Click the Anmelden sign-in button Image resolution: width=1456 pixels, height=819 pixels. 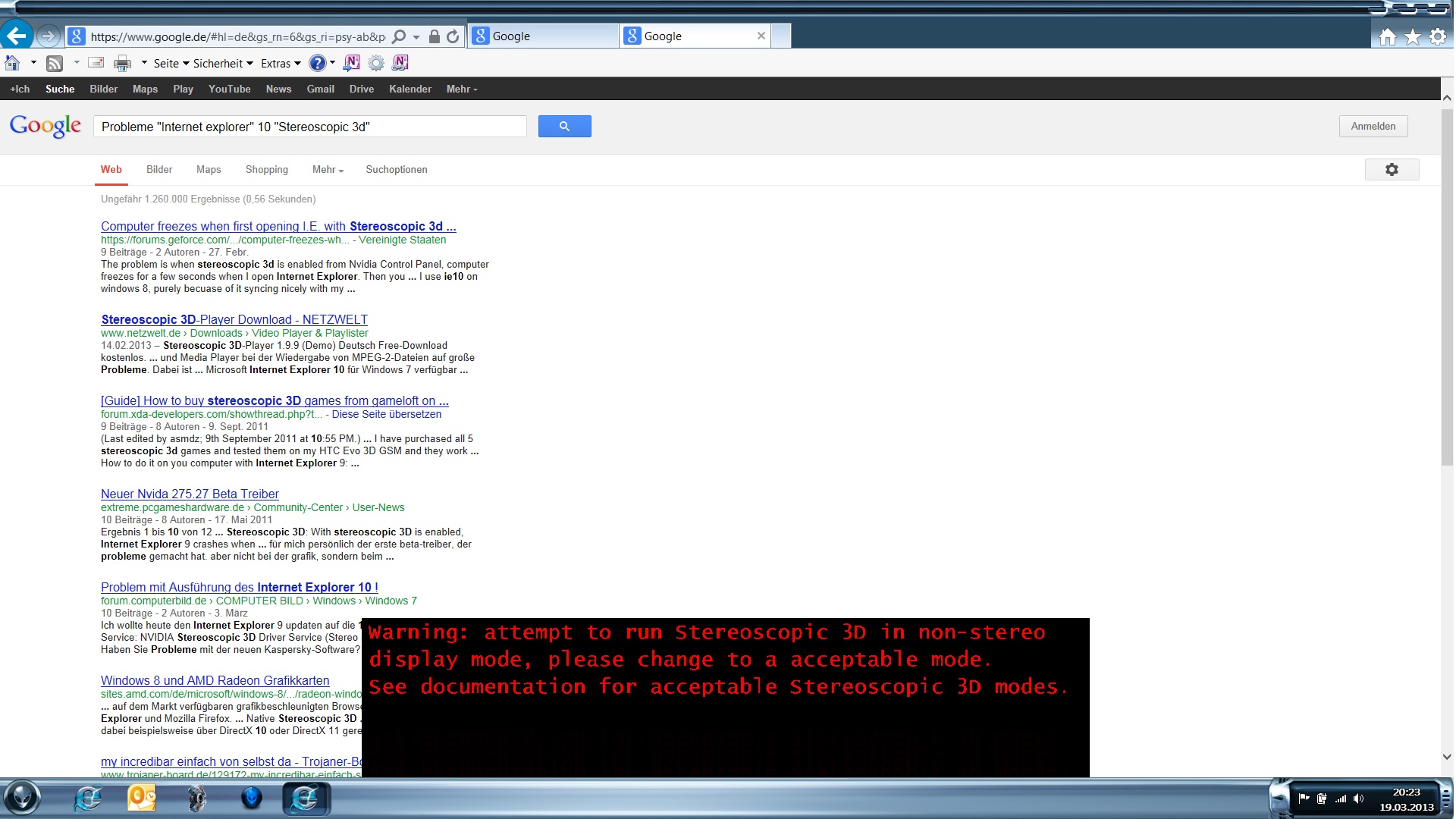coord(1373,126)
